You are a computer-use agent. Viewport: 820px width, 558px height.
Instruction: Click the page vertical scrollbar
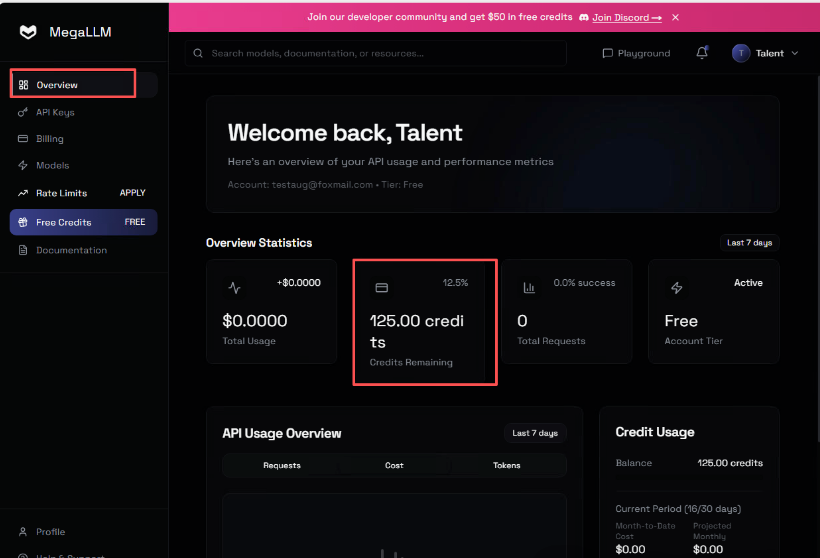(x=818, y=261)
